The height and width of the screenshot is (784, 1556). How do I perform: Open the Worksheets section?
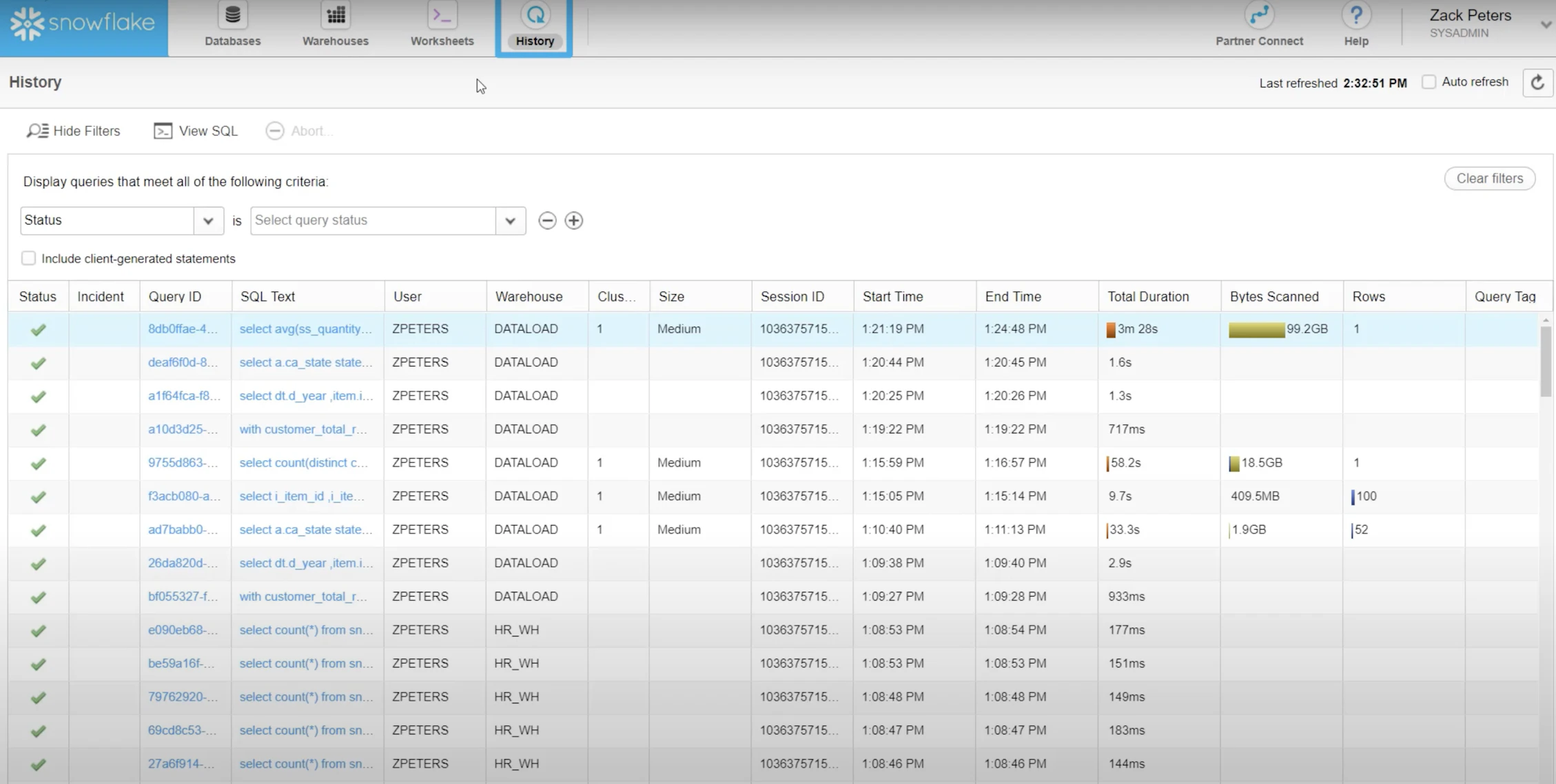tap(441, 24)
